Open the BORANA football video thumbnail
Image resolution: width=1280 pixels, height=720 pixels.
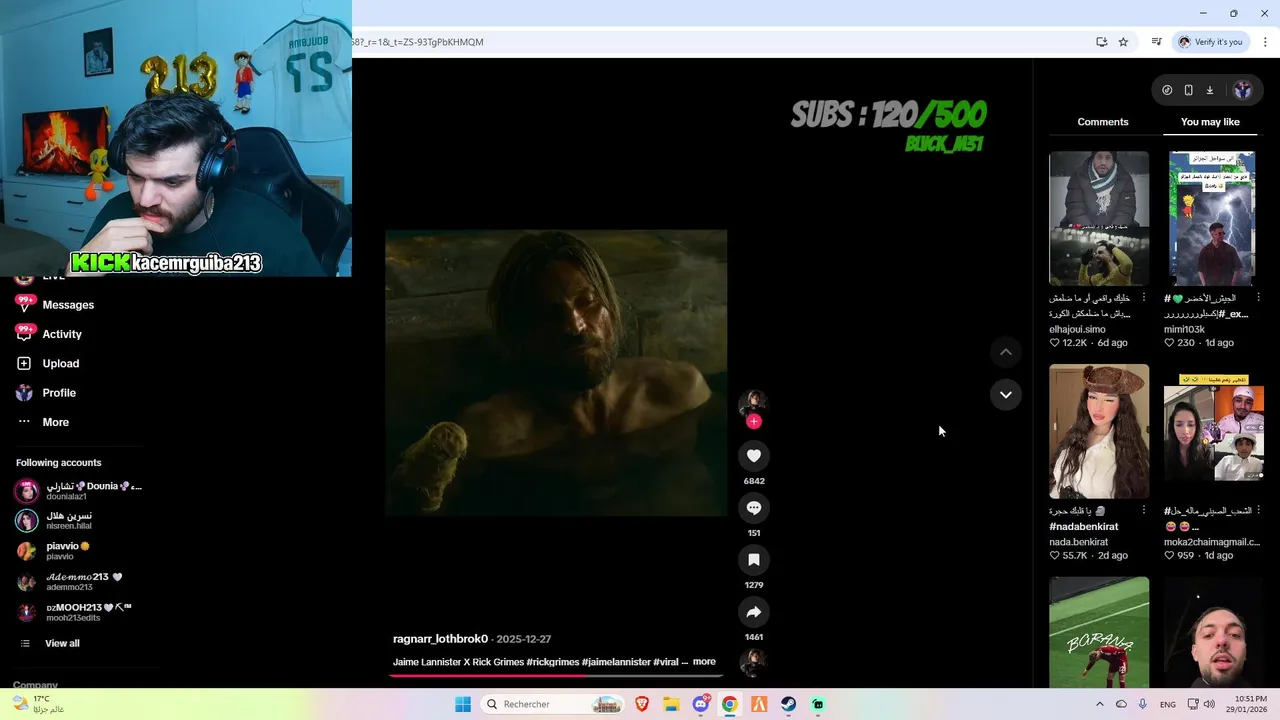(1099, 632)
